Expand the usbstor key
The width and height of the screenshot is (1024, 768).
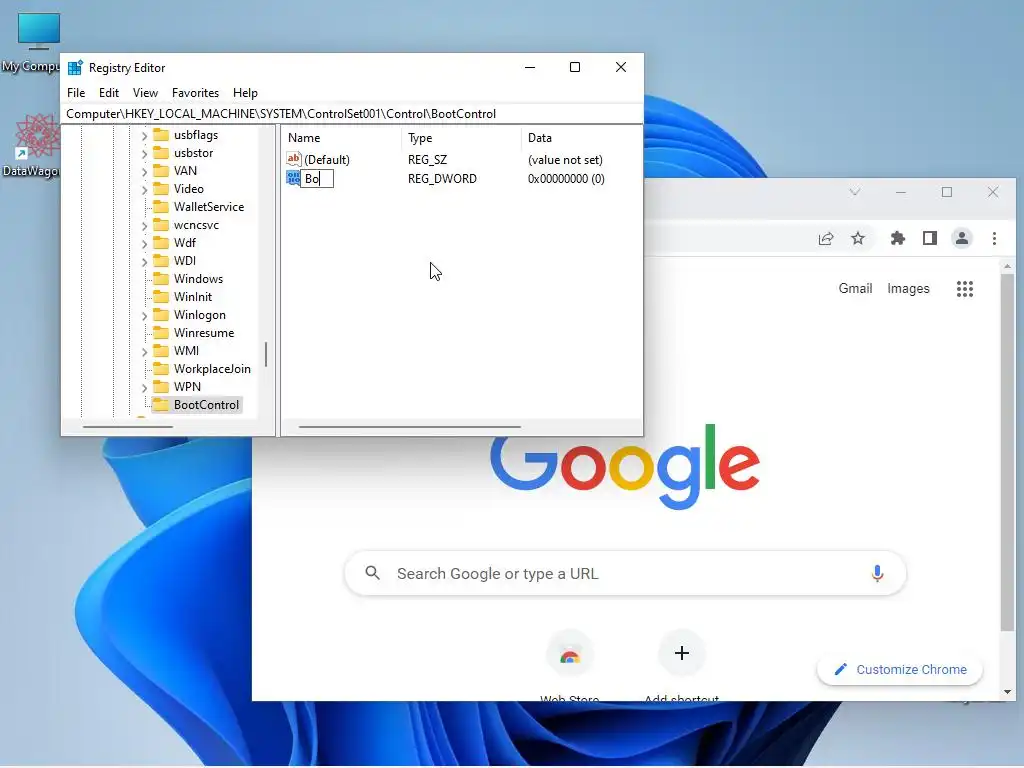point(144,153)
